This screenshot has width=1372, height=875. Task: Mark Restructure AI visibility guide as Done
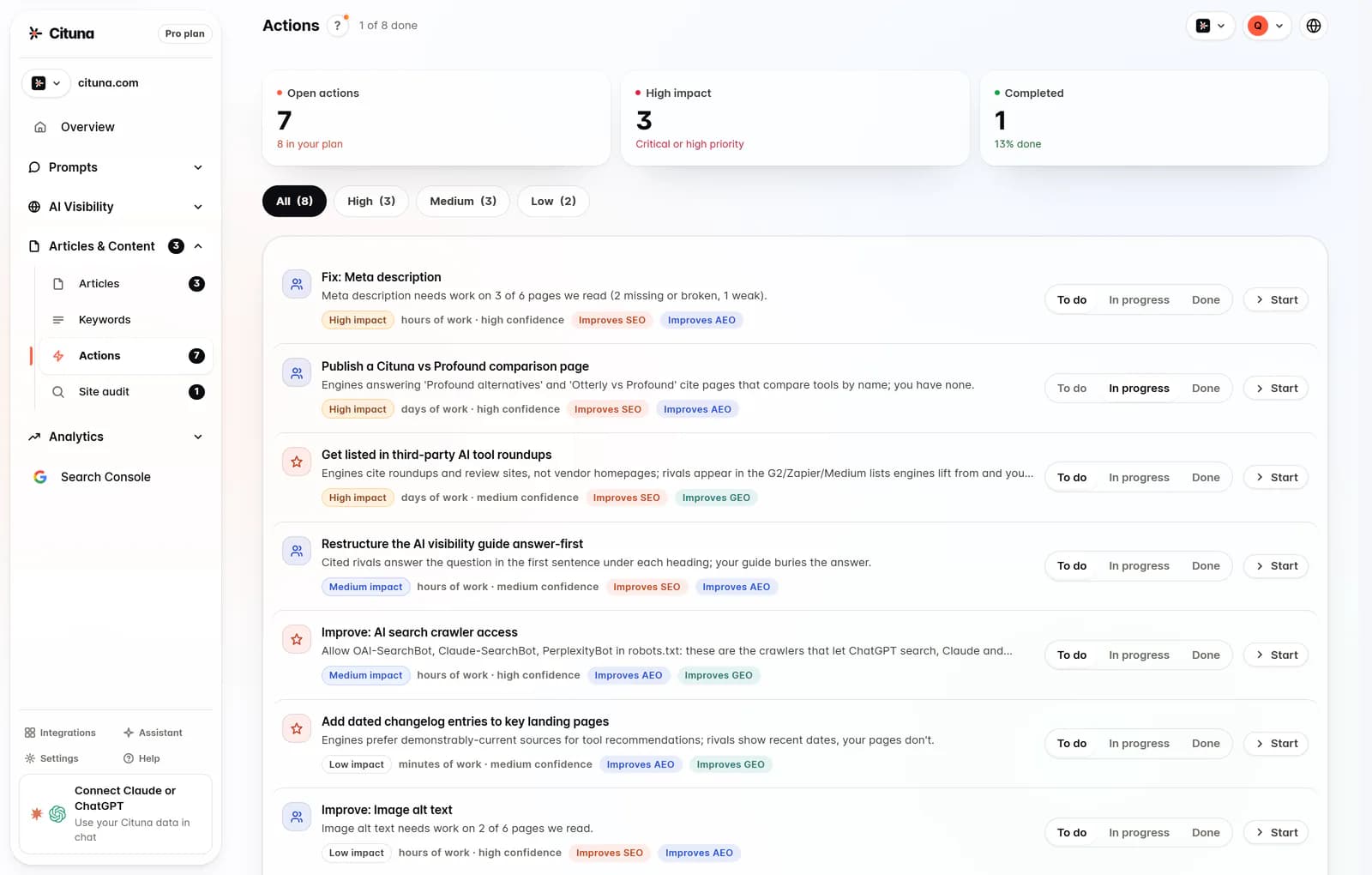point(1206,566)
